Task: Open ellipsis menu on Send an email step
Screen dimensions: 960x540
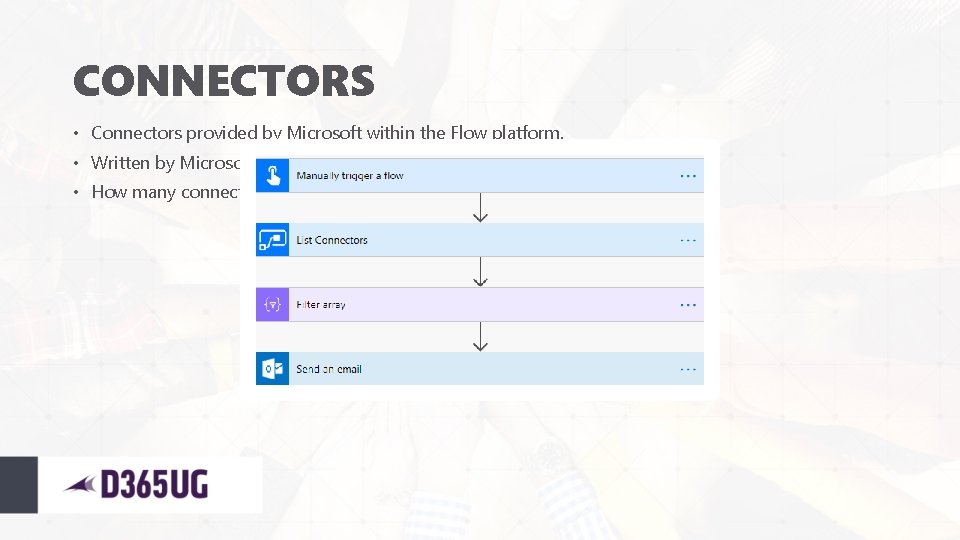Action: pyautogui.click(x=688, y=368)
